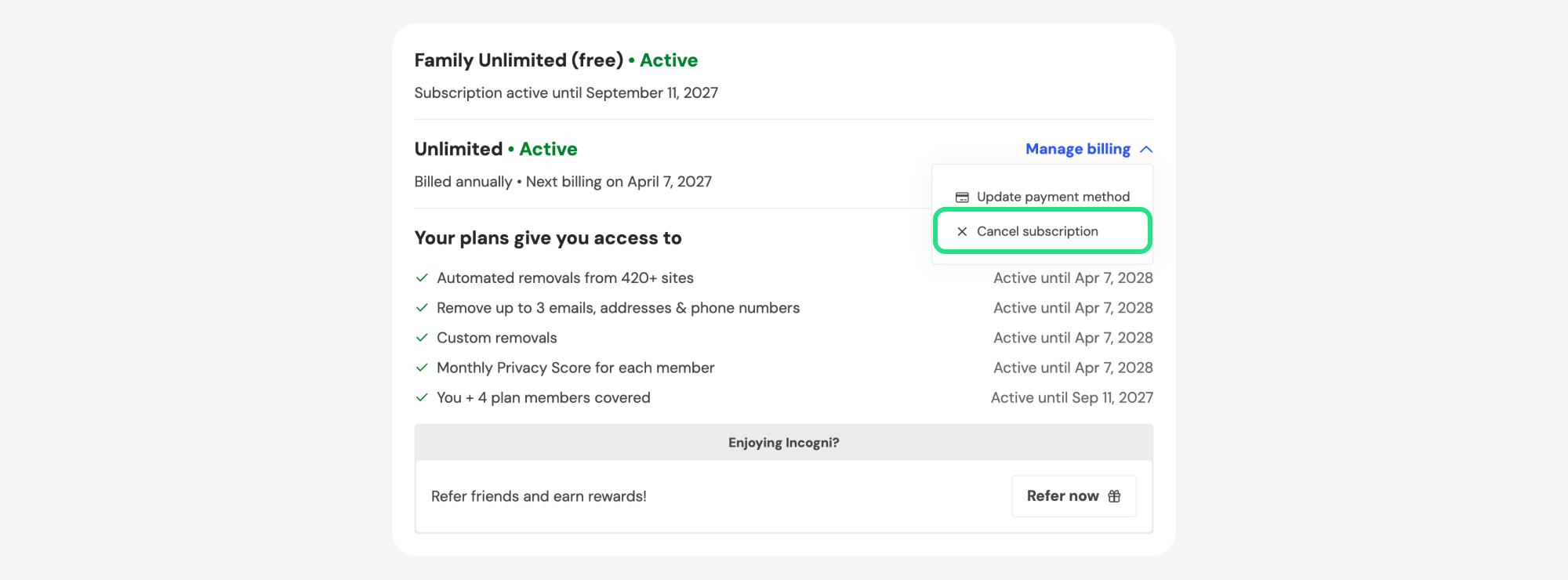Screen dimensions: 1568x580
Task: Click Active until Apr 7, 2028 for Custom removals
Action: coord(1073,338)
